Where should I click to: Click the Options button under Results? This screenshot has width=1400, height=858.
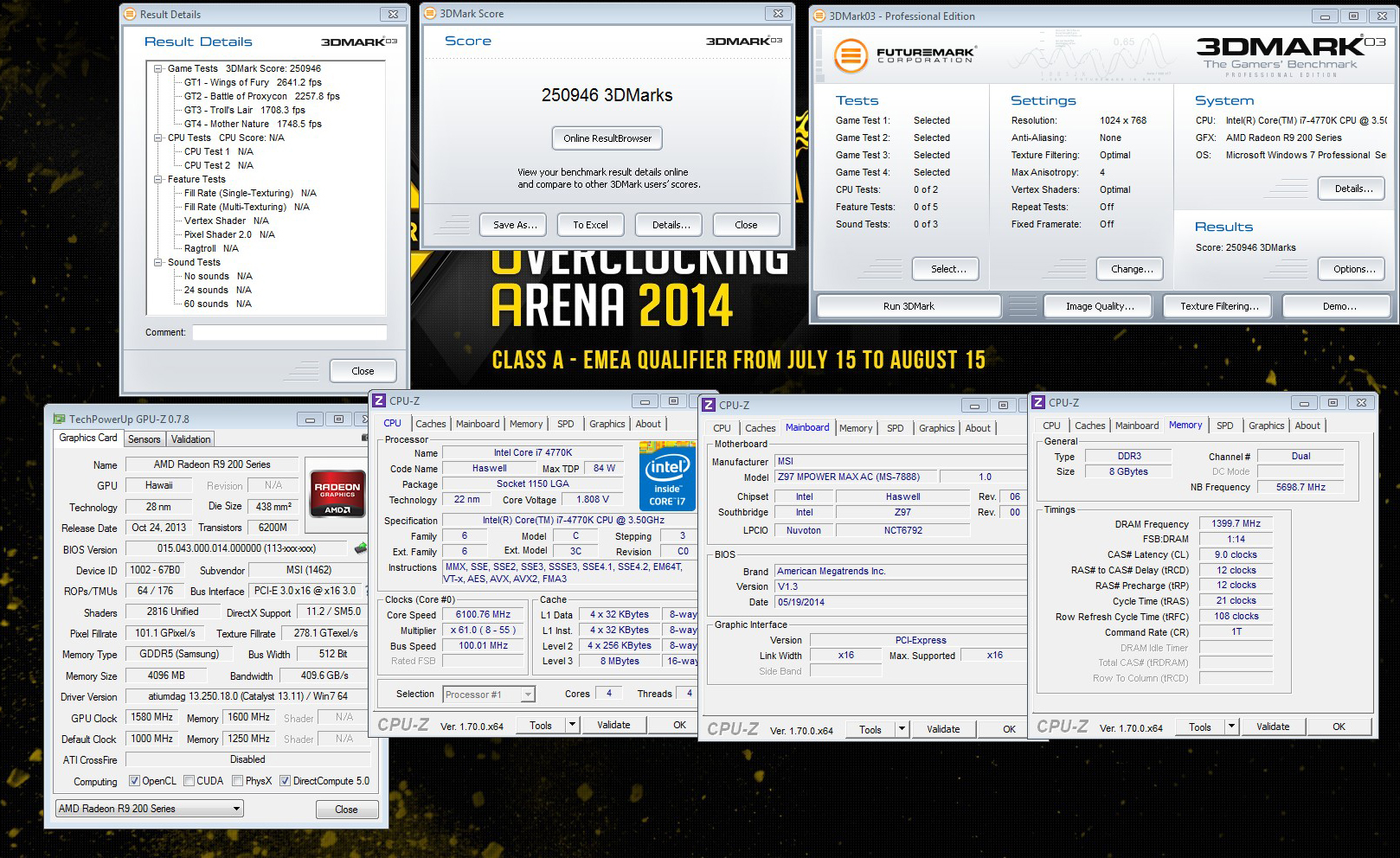(x=1353, y=269)
